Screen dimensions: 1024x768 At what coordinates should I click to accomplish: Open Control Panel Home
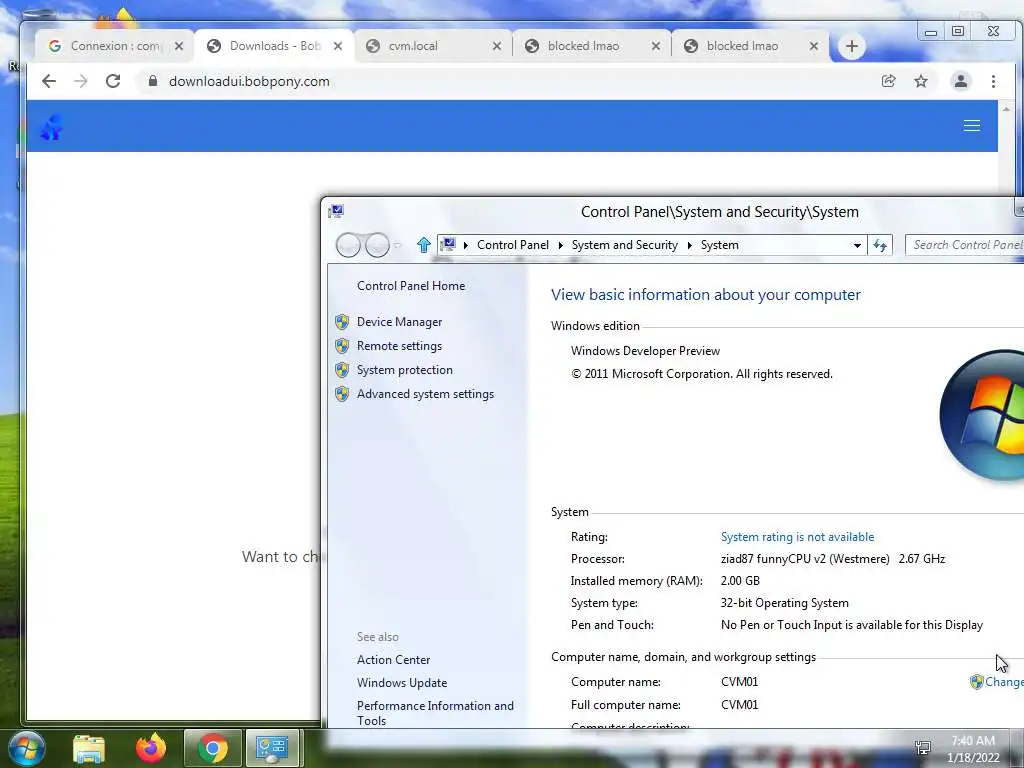(x=411, y=285)
